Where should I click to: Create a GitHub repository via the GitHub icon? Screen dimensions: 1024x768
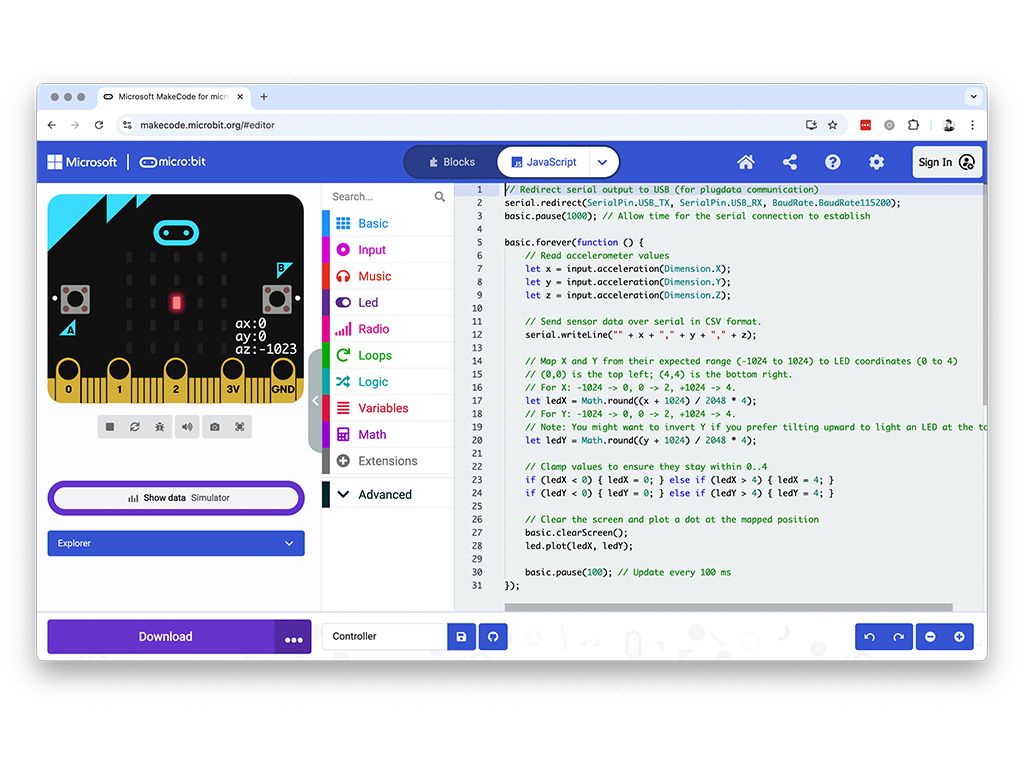(493, 636)
